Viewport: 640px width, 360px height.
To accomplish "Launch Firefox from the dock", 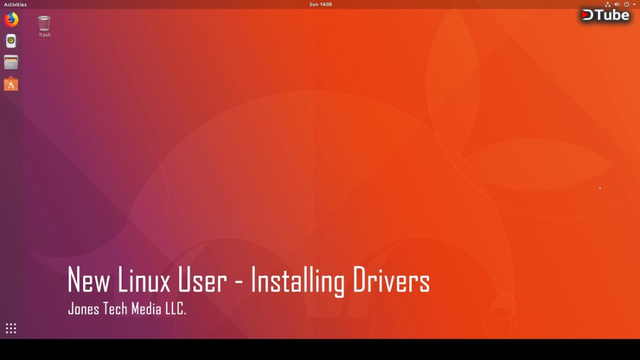I will point(11,19).
